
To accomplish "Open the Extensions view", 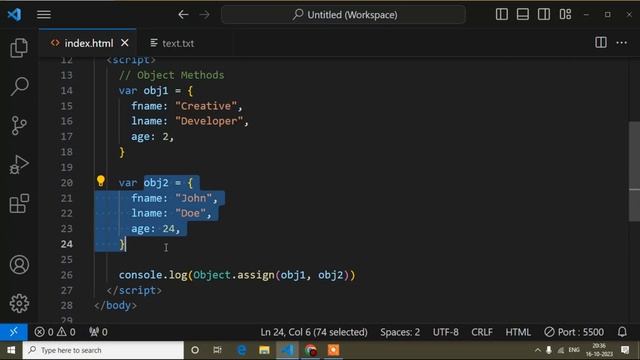I will (19, 203).
